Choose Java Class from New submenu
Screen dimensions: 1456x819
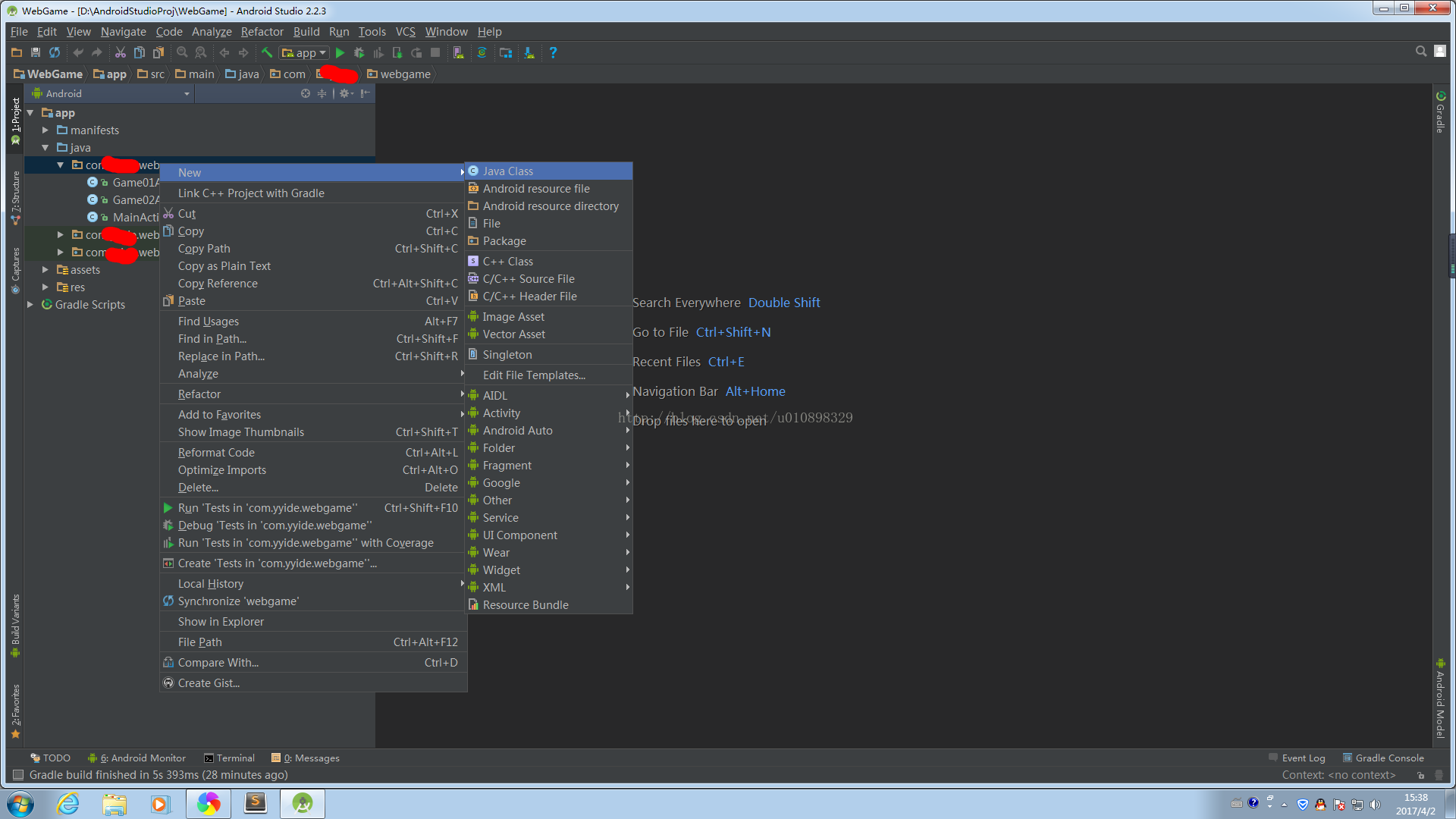549,171
